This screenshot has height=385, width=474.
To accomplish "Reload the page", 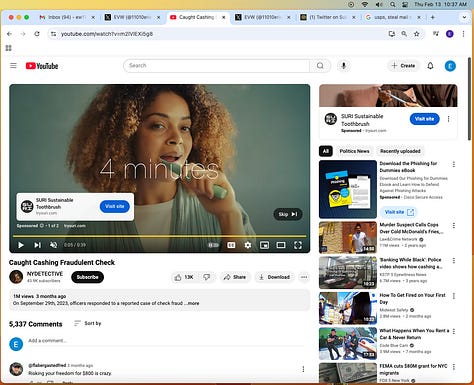I will (37, 34).
